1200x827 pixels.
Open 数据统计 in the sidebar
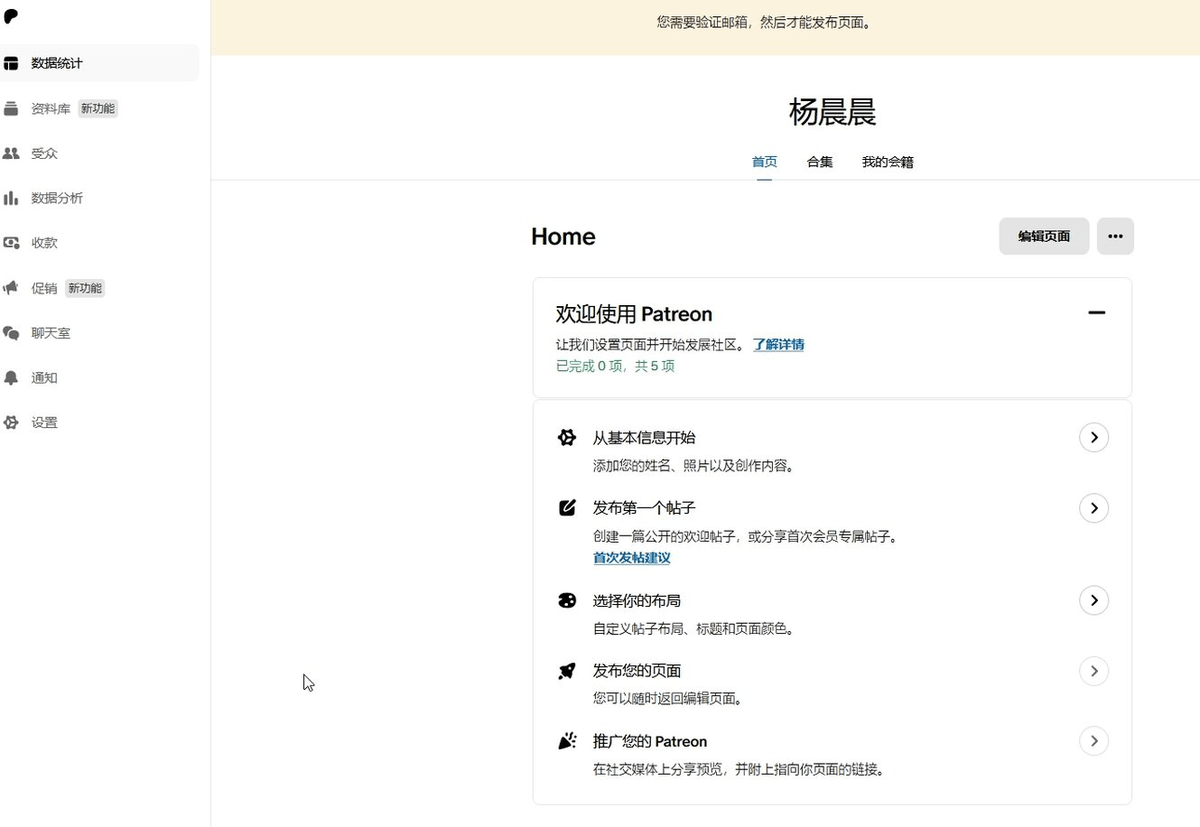[99, 63]
